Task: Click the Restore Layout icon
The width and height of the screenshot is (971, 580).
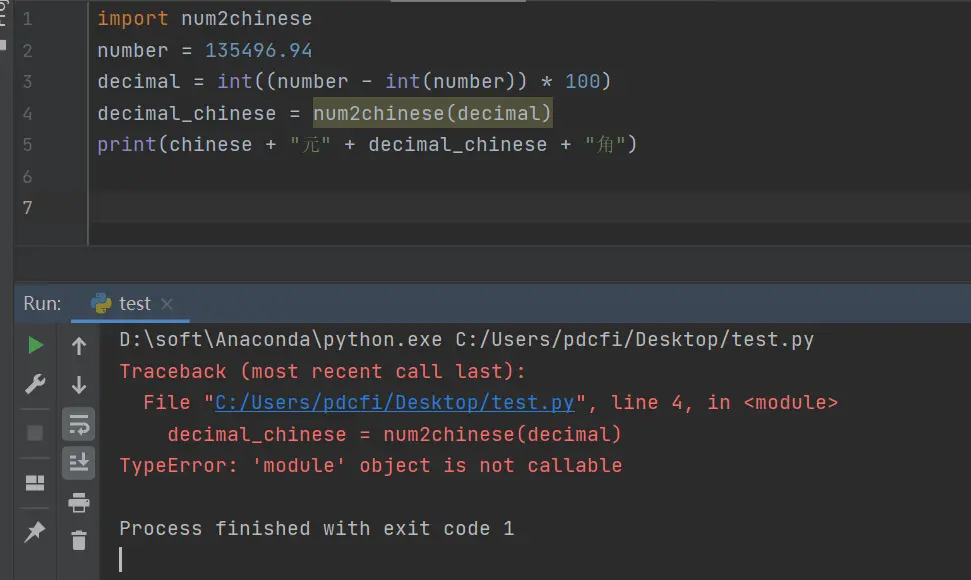Action: coord(35,483)
